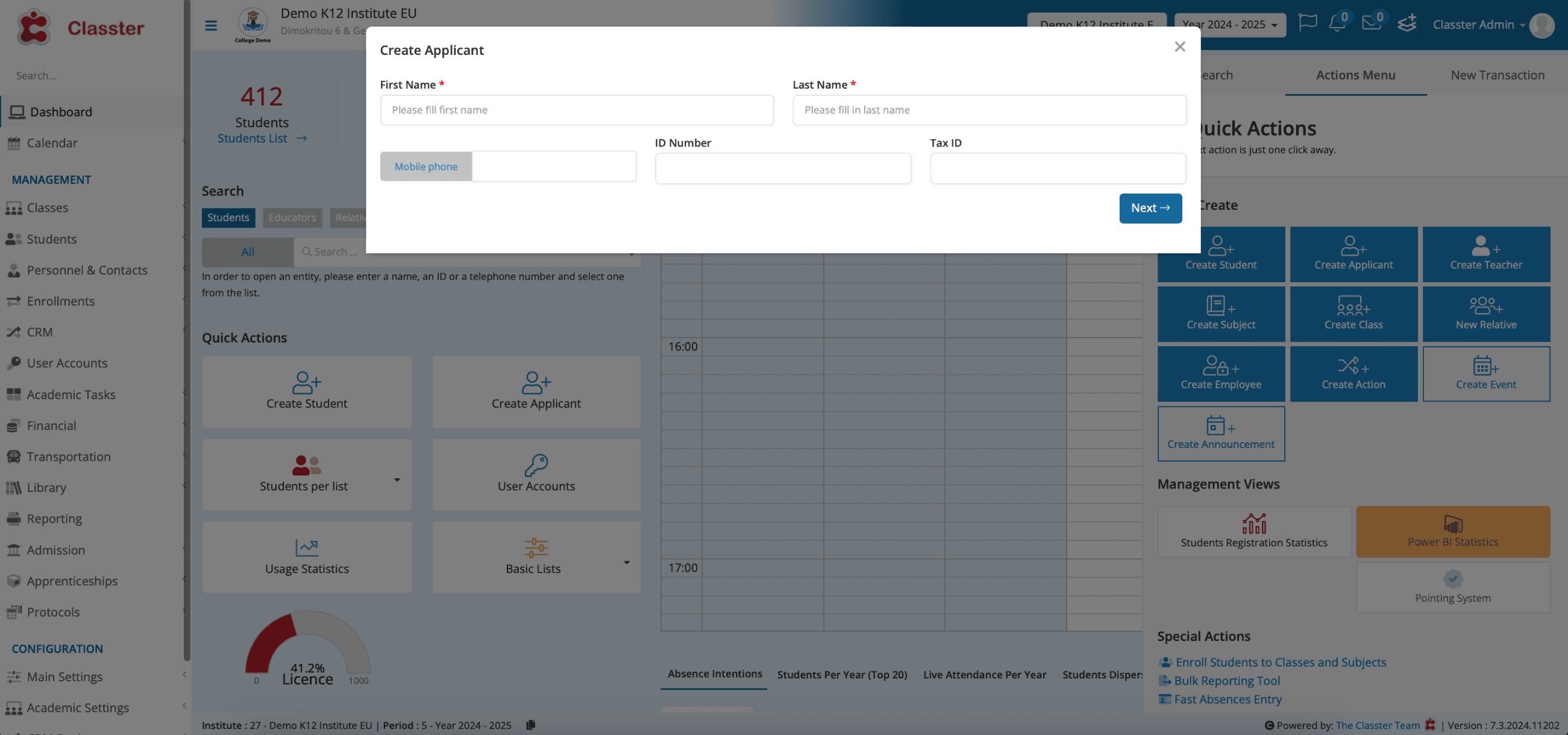This screenshot has height=735, width=1568.
Task: Click the Tax ID input field
Action: coord(1058,168)
